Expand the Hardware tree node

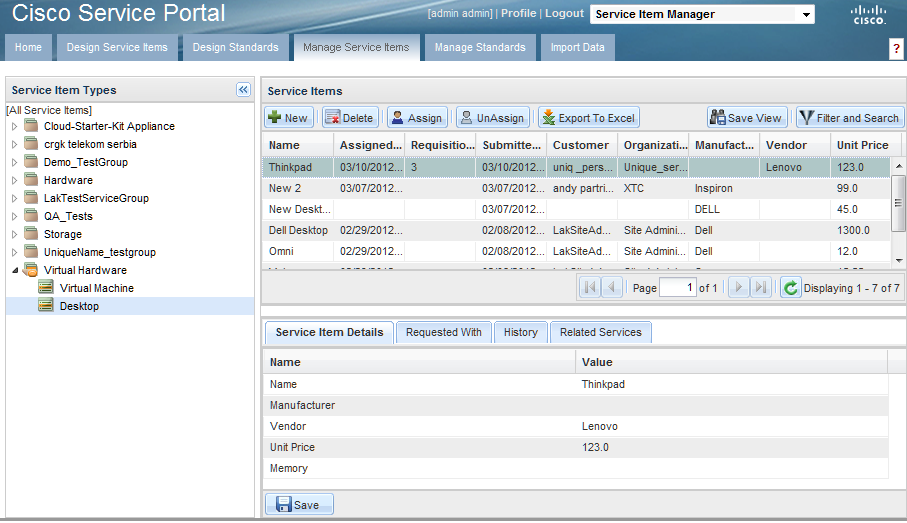(x=14, y=181)
